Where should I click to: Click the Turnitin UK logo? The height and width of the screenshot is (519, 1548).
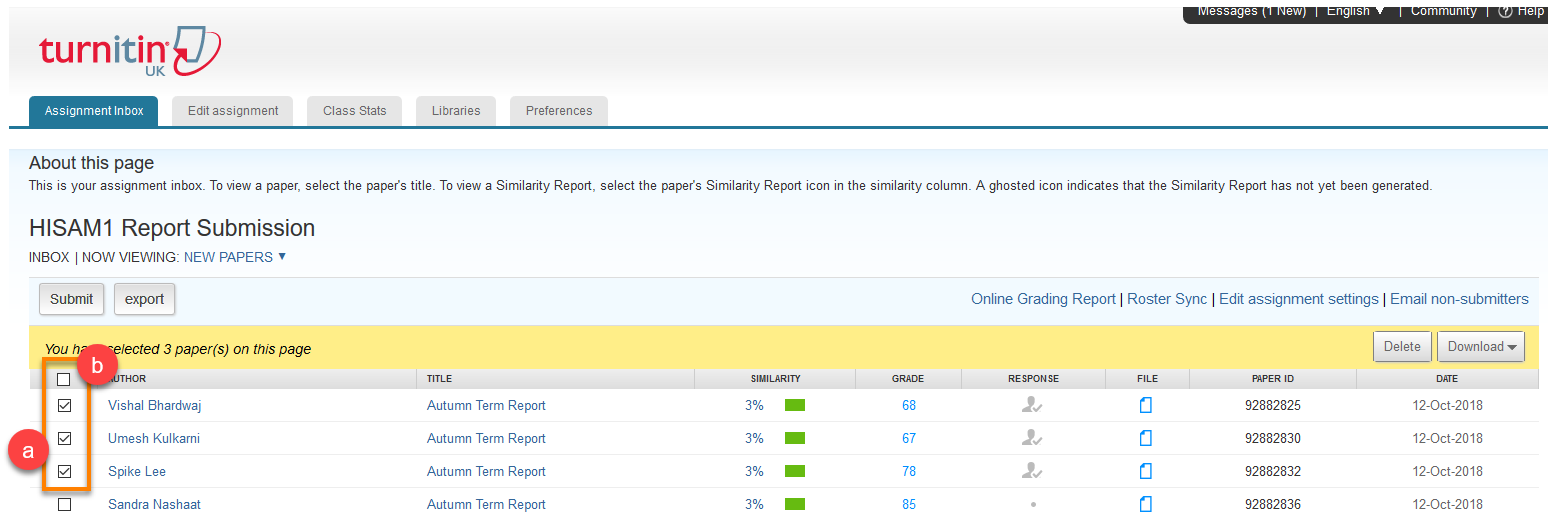[130, 51]
